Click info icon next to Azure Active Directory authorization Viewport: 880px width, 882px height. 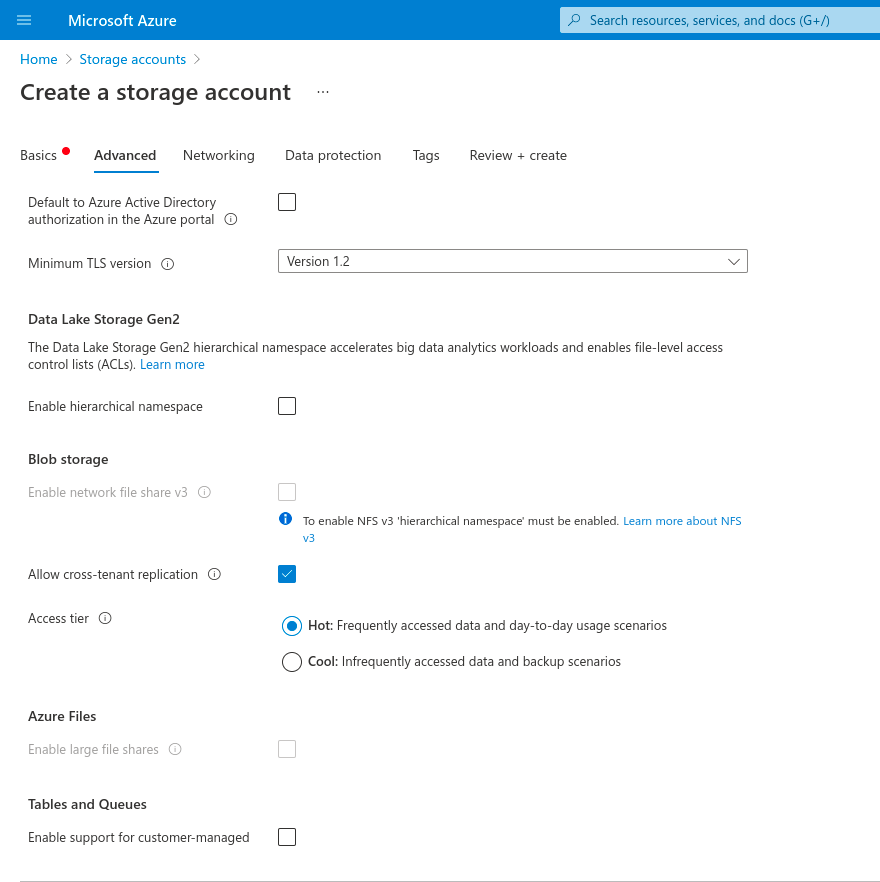click(231, 220)
